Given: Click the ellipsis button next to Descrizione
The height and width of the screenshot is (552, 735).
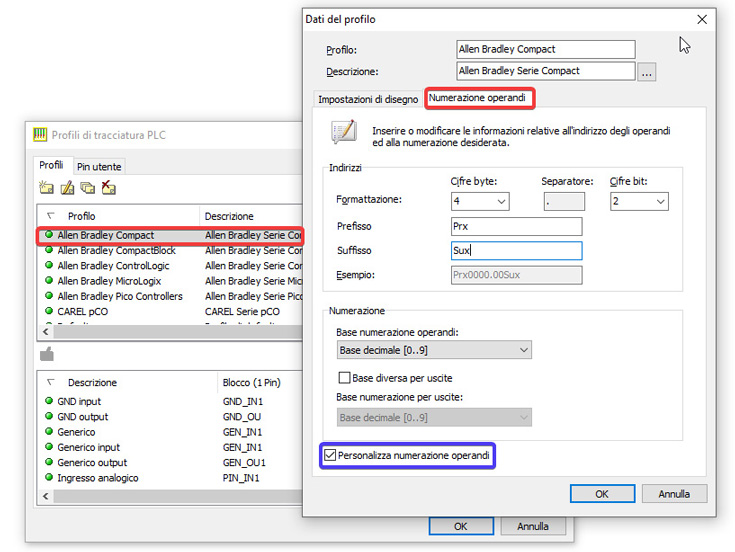Looking at the screenshot, I should (x=646, y=72).
